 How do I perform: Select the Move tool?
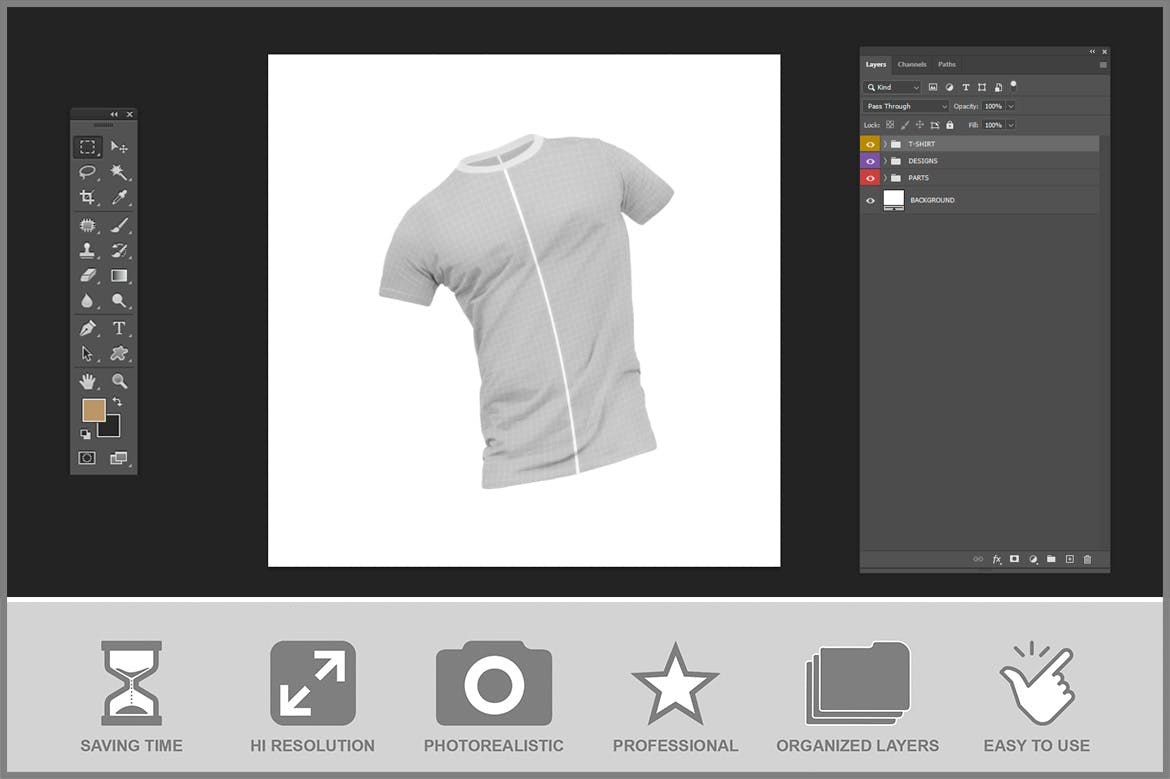pos(120,146)
